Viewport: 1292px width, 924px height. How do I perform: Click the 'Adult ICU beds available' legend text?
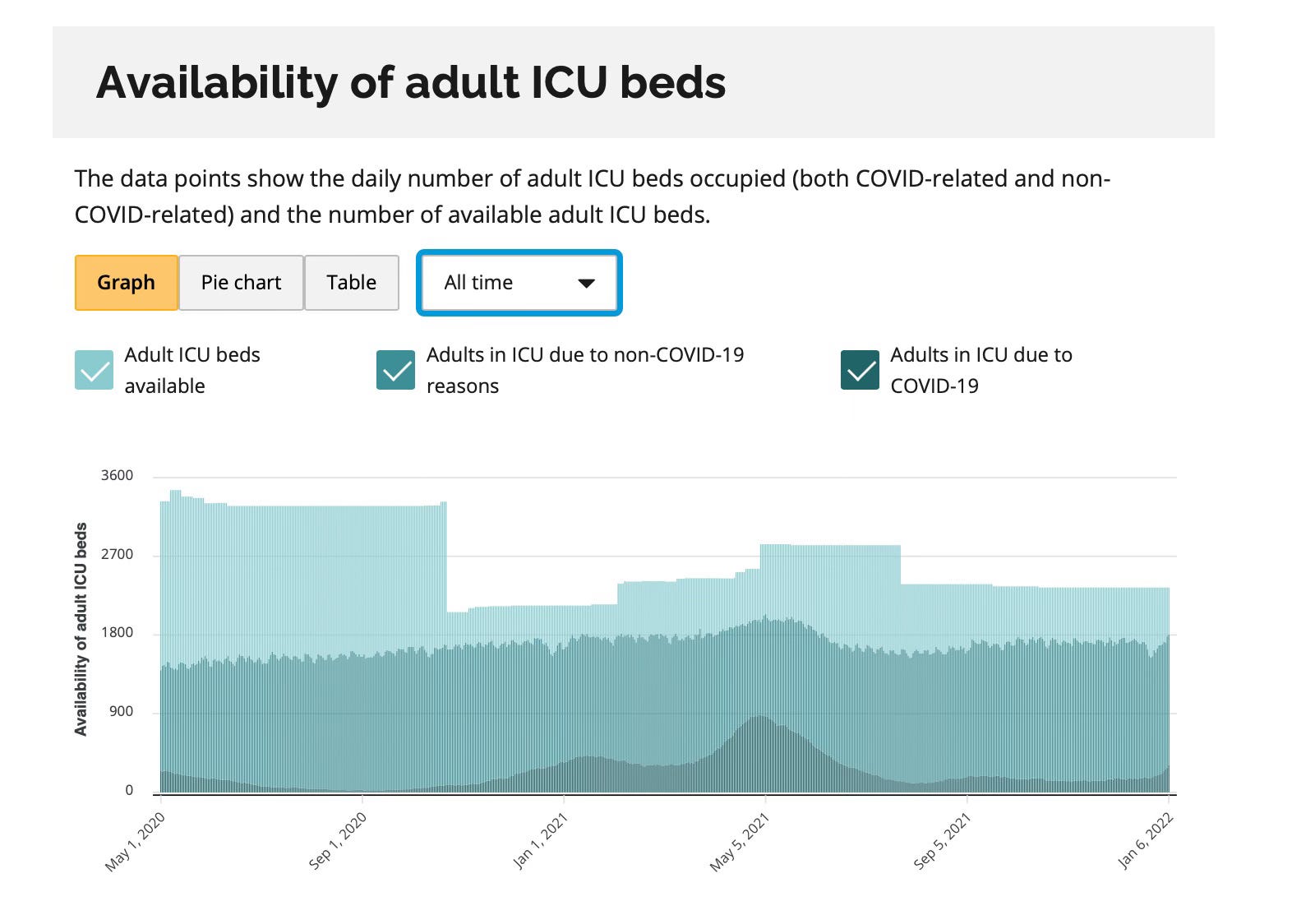coord(191,370)
